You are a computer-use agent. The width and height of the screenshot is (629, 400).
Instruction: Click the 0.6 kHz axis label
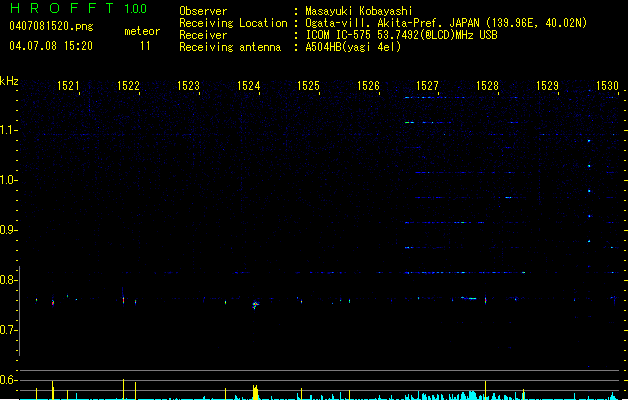pyautogui.click(x=8, y=380)
